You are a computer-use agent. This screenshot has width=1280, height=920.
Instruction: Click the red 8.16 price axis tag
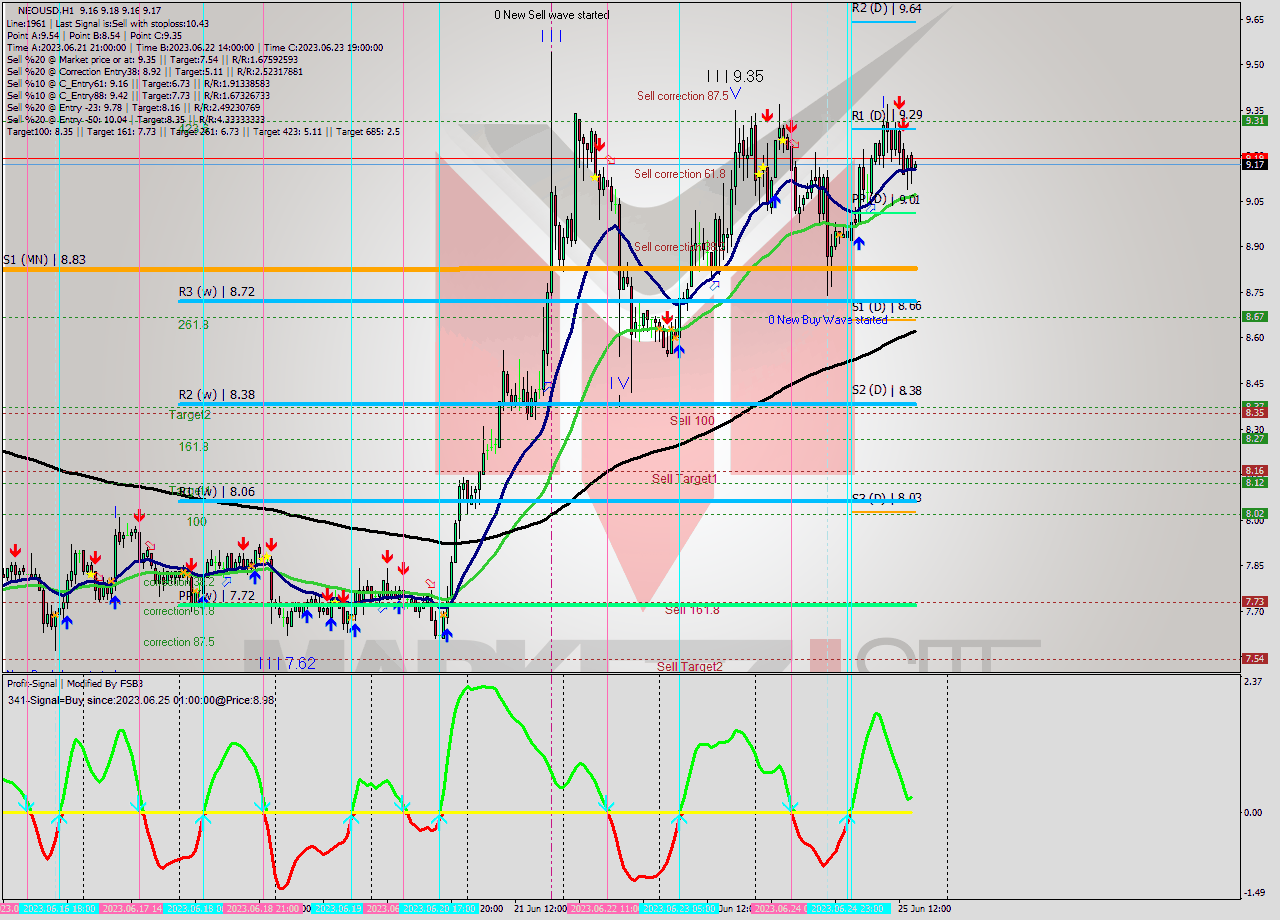coord(1254,470)
